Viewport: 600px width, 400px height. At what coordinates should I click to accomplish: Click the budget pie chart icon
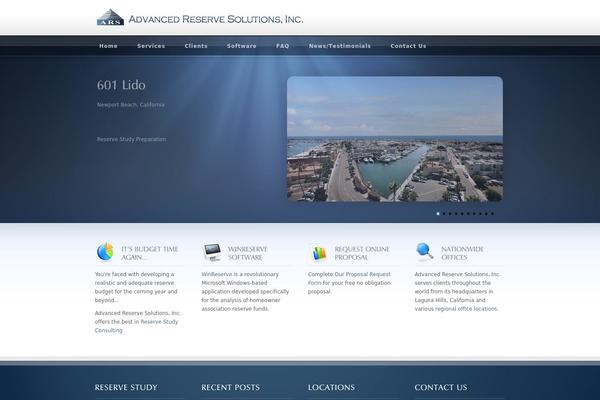(105, 251)
